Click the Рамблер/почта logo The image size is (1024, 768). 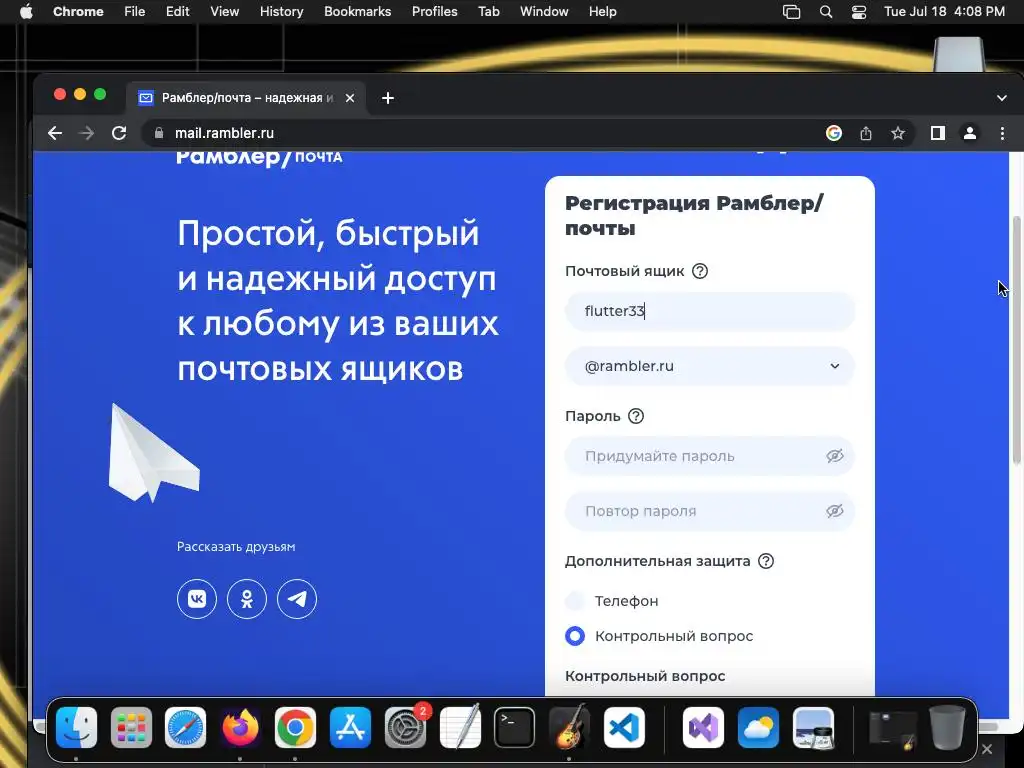(x=259, y=157)
